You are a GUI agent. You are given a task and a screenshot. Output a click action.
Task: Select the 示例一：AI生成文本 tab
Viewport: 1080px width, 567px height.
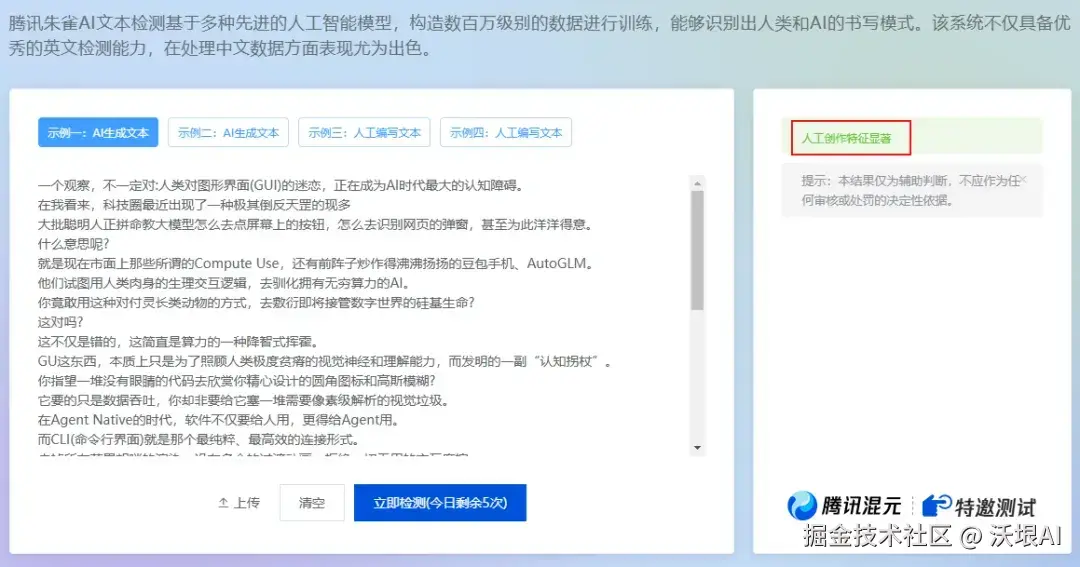[98, 132]
